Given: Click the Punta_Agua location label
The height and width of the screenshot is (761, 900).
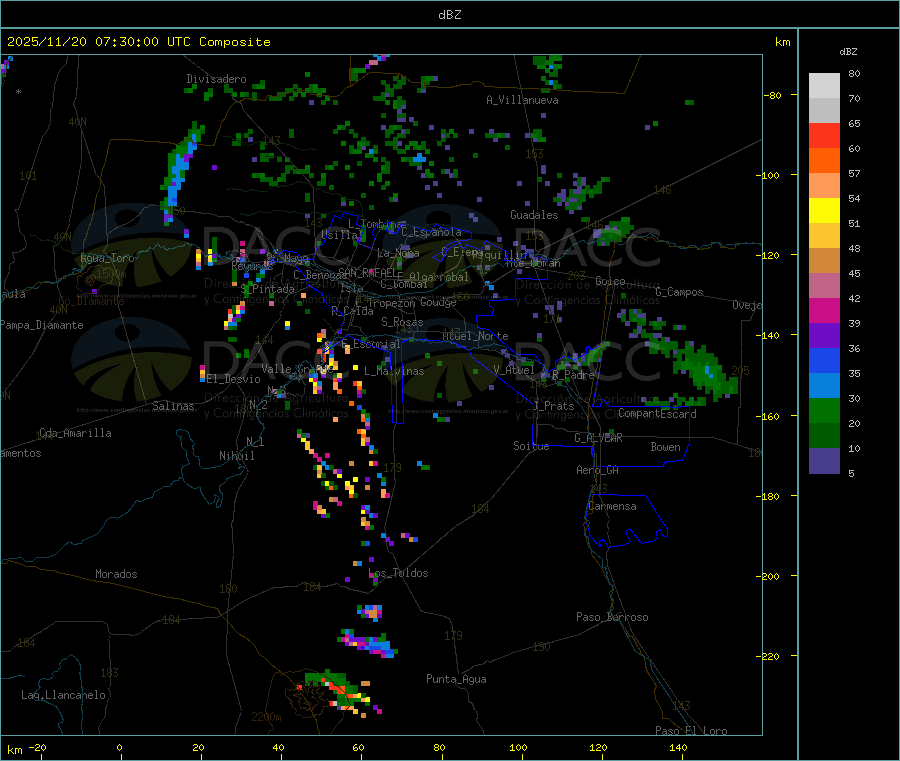Looking at the screenshot, I should point(456,679).
